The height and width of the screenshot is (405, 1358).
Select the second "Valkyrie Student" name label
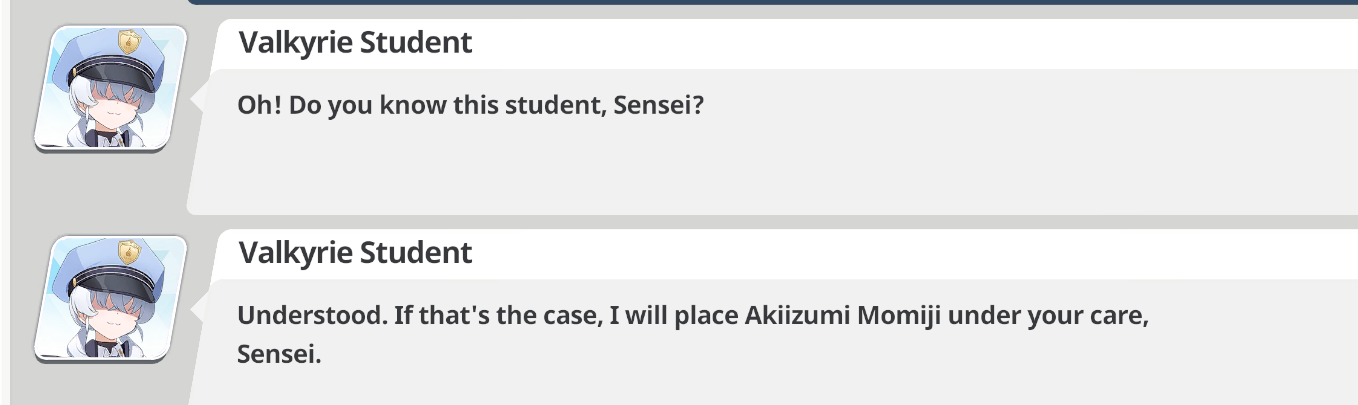coord(355,253)
